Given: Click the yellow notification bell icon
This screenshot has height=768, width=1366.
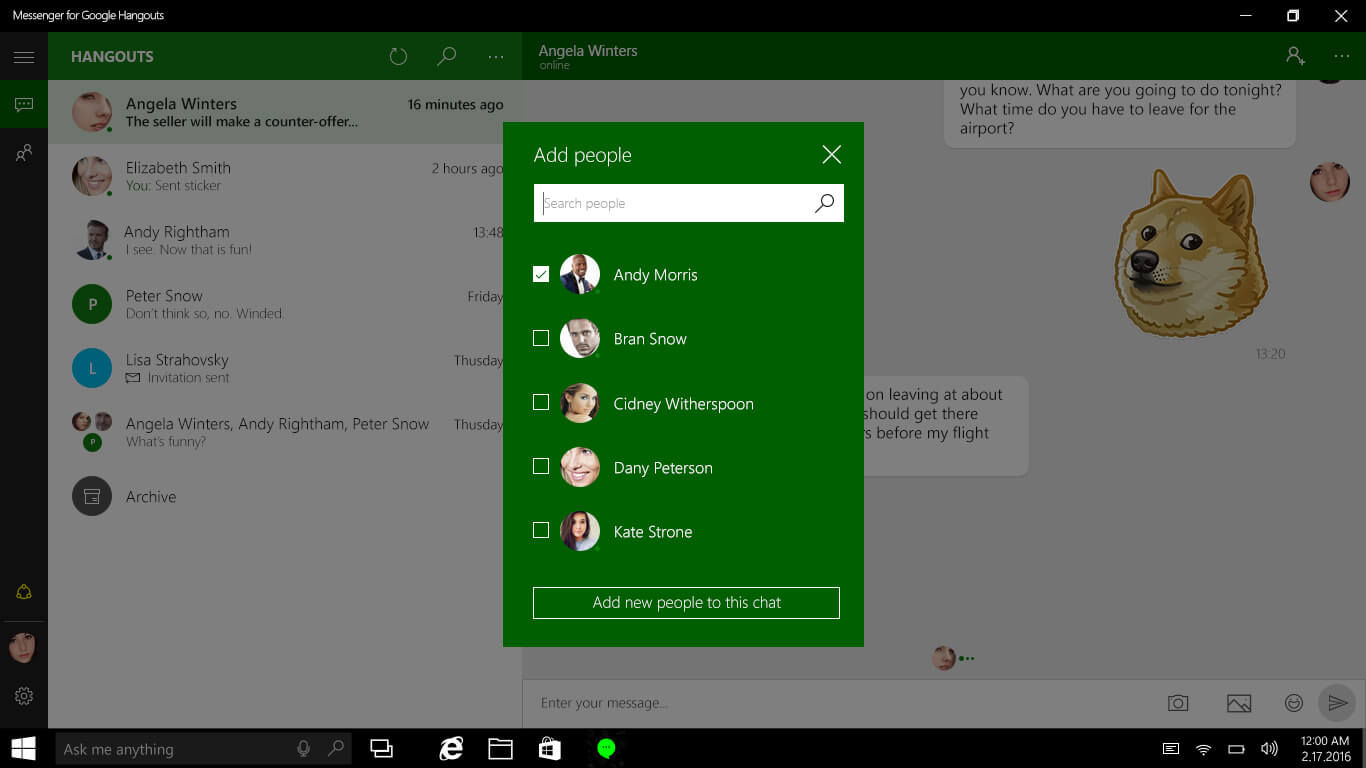Looking at the screenshot, I should click(x=24, y=592).
